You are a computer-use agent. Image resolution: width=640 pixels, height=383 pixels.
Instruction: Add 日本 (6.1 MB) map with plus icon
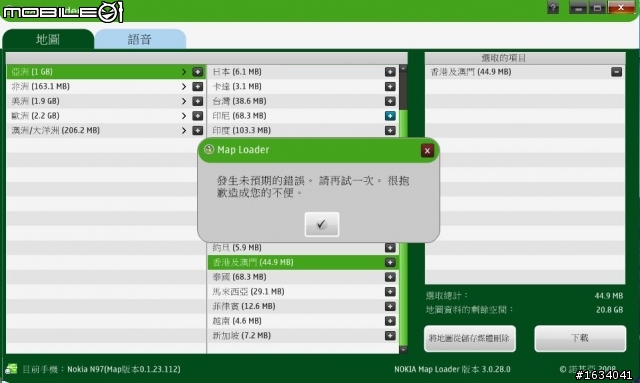click(390, 72)
